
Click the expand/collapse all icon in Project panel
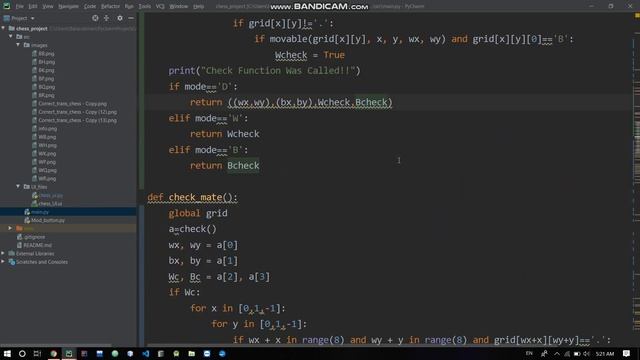[107, 18]
